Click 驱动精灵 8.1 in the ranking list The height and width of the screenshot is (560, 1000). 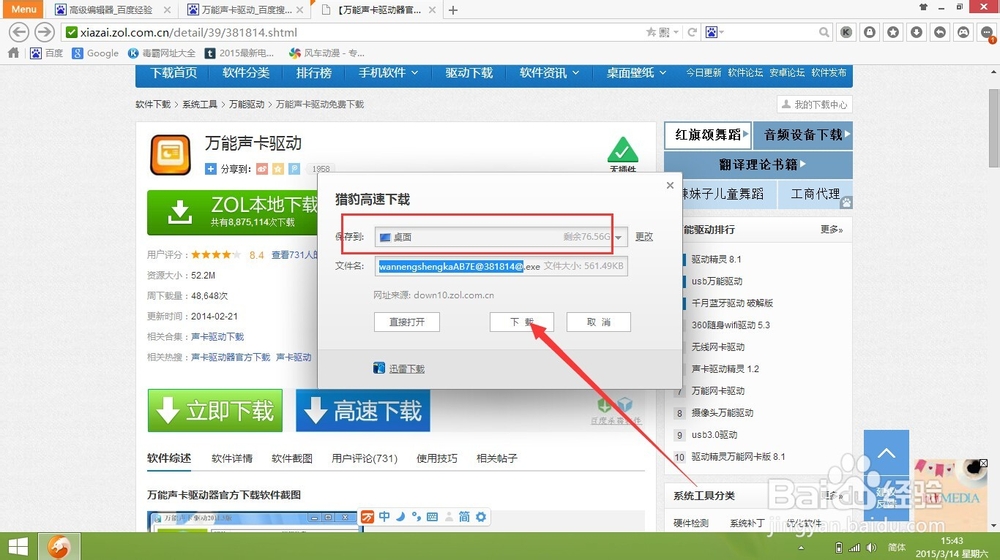pyautogui.click(x=716, y=259)
